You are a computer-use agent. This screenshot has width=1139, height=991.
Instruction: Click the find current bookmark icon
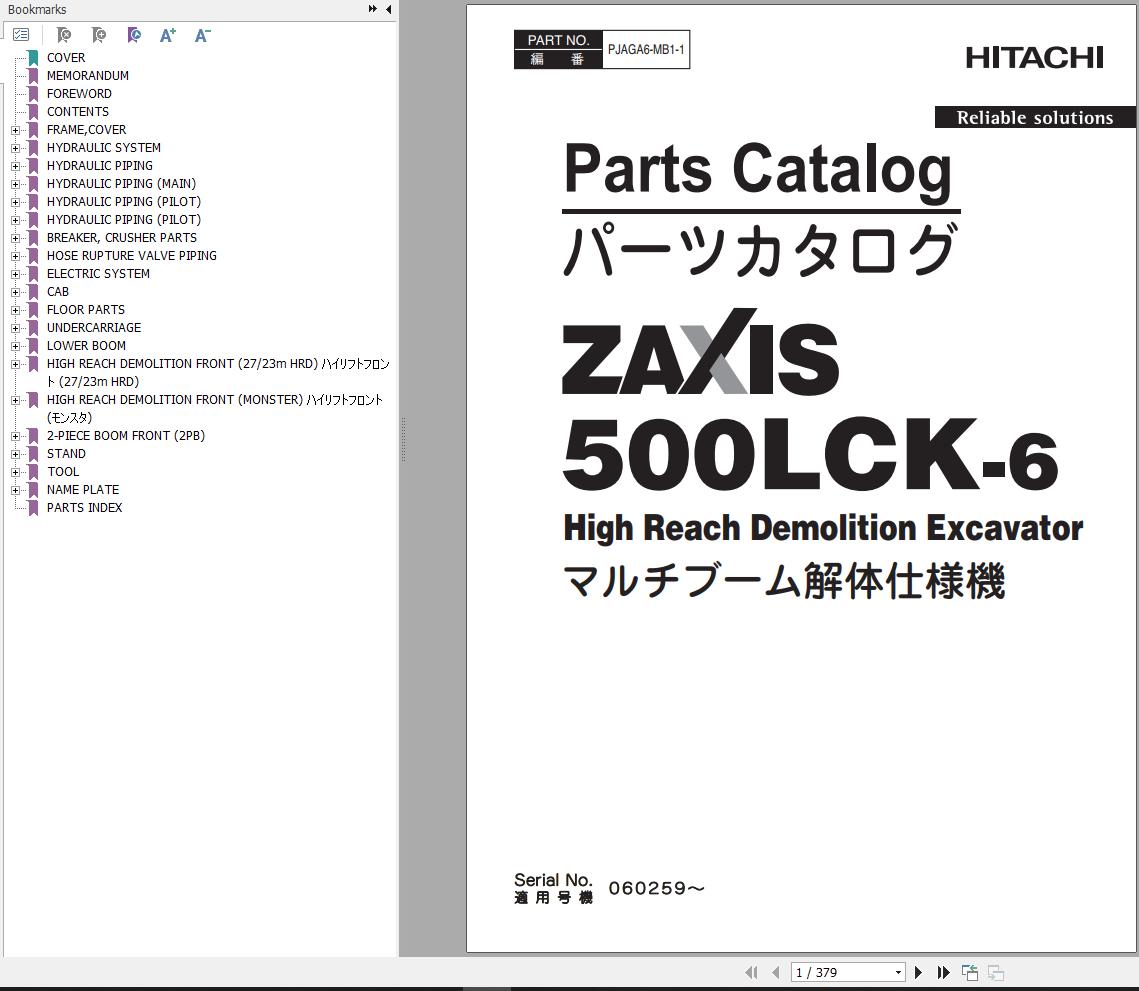(x=134, y=35)
